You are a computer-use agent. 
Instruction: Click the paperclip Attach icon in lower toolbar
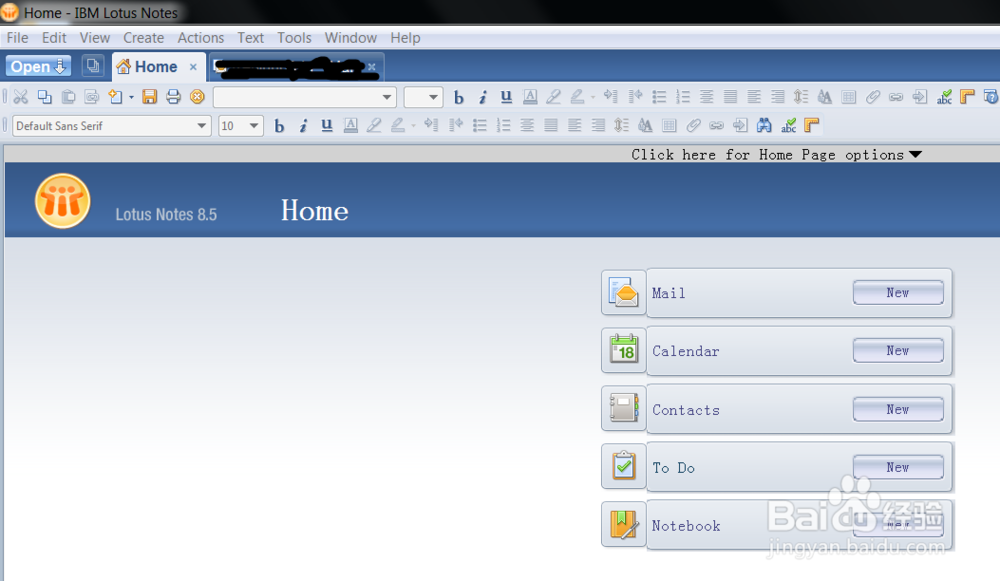pyautogui.click(x=693, y=126)
